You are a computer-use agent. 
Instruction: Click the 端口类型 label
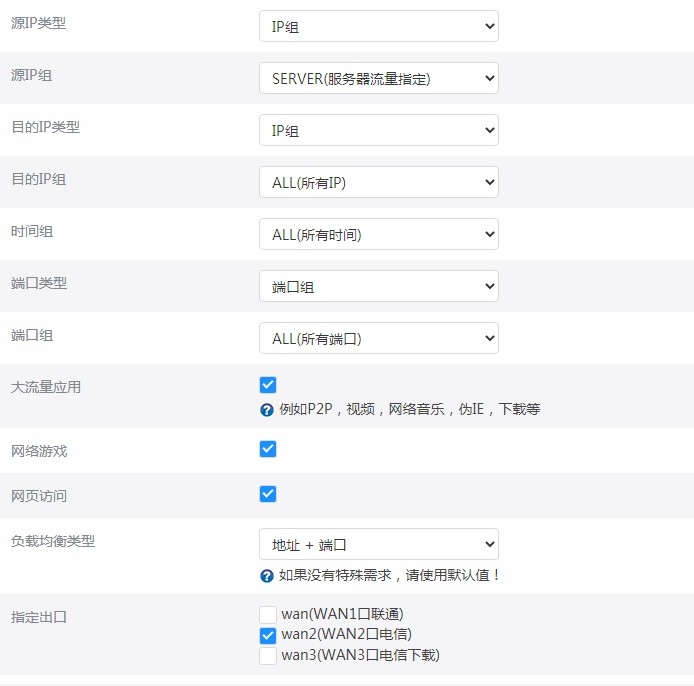pos(39,283)
